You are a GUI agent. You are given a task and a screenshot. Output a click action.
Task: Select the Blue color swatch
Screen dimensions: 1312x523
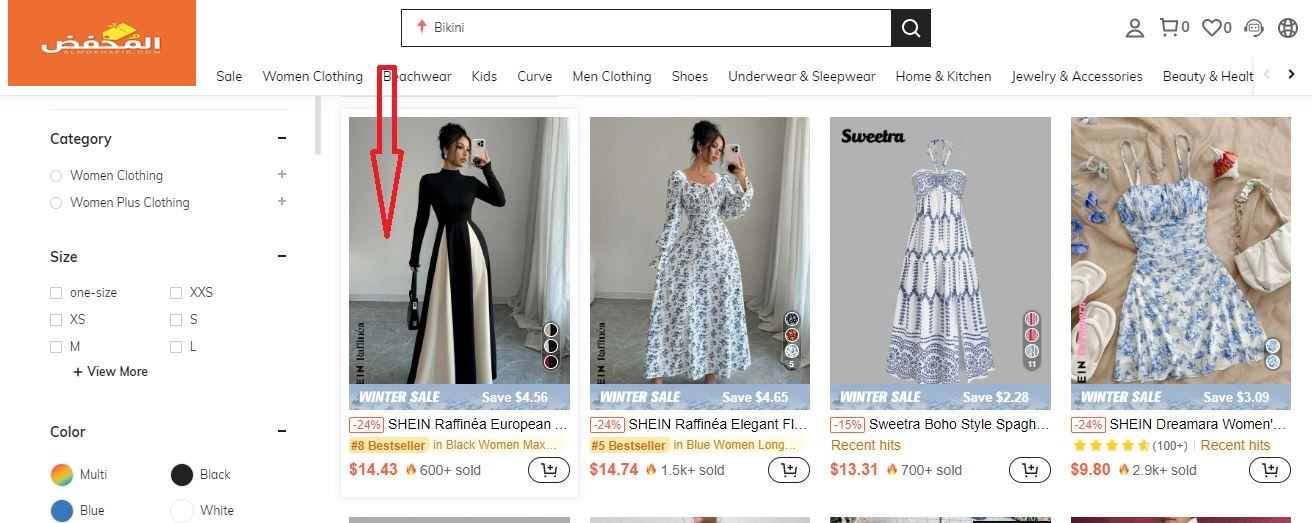(62, 510)
